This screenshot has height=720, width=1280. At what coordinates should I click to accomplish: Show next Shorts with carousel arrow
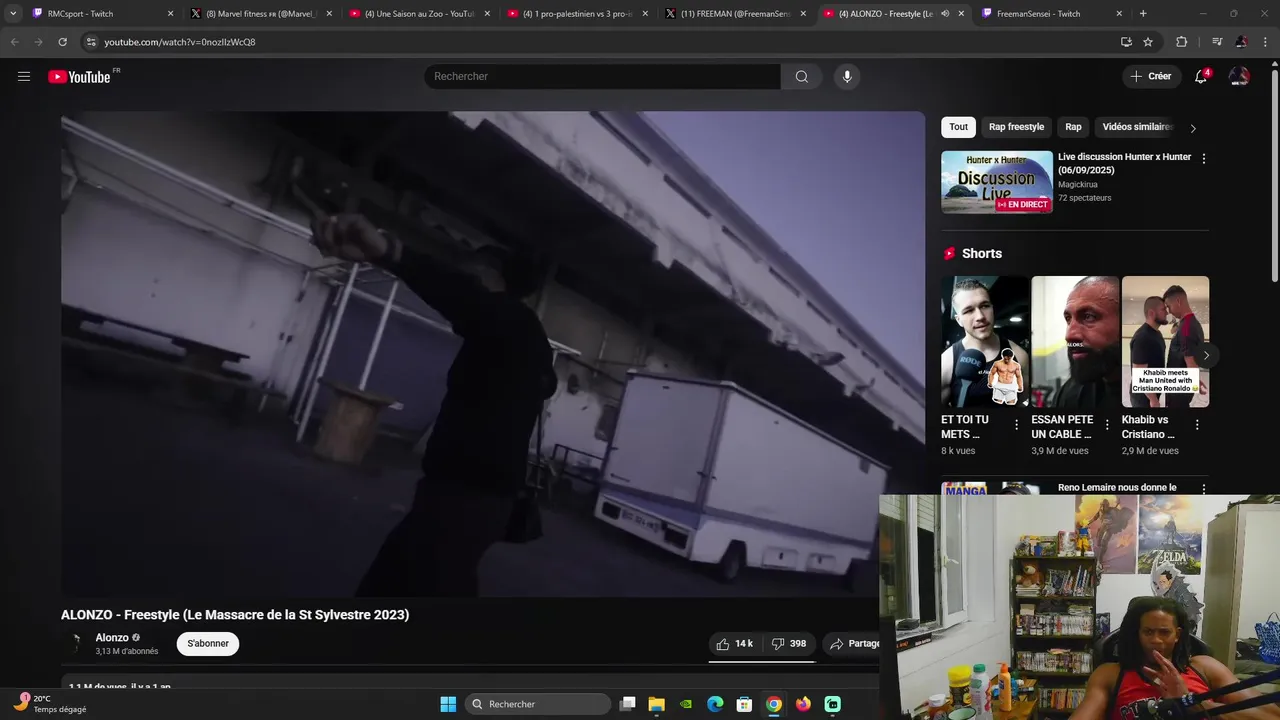(x=1206, y=355)
